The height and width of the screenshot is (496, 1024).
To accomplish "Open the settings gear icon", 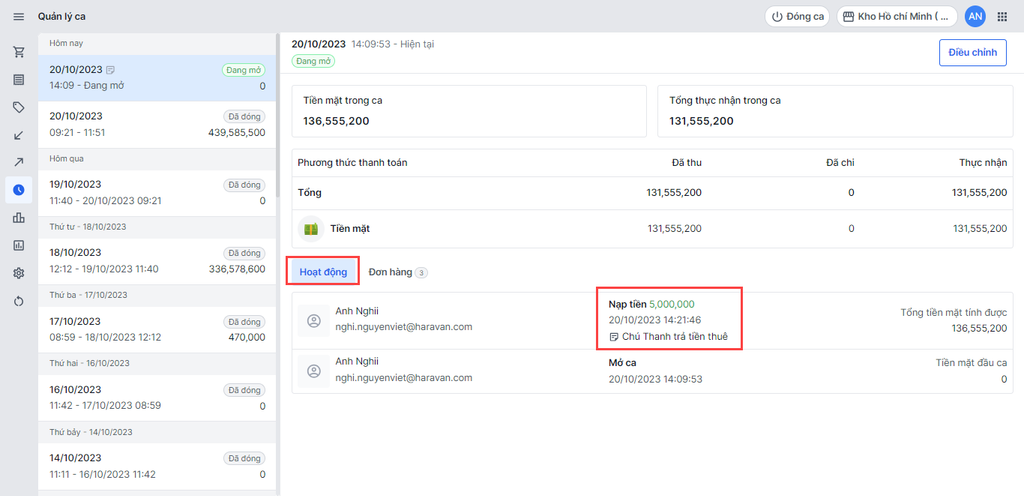I will pos(18,273).
